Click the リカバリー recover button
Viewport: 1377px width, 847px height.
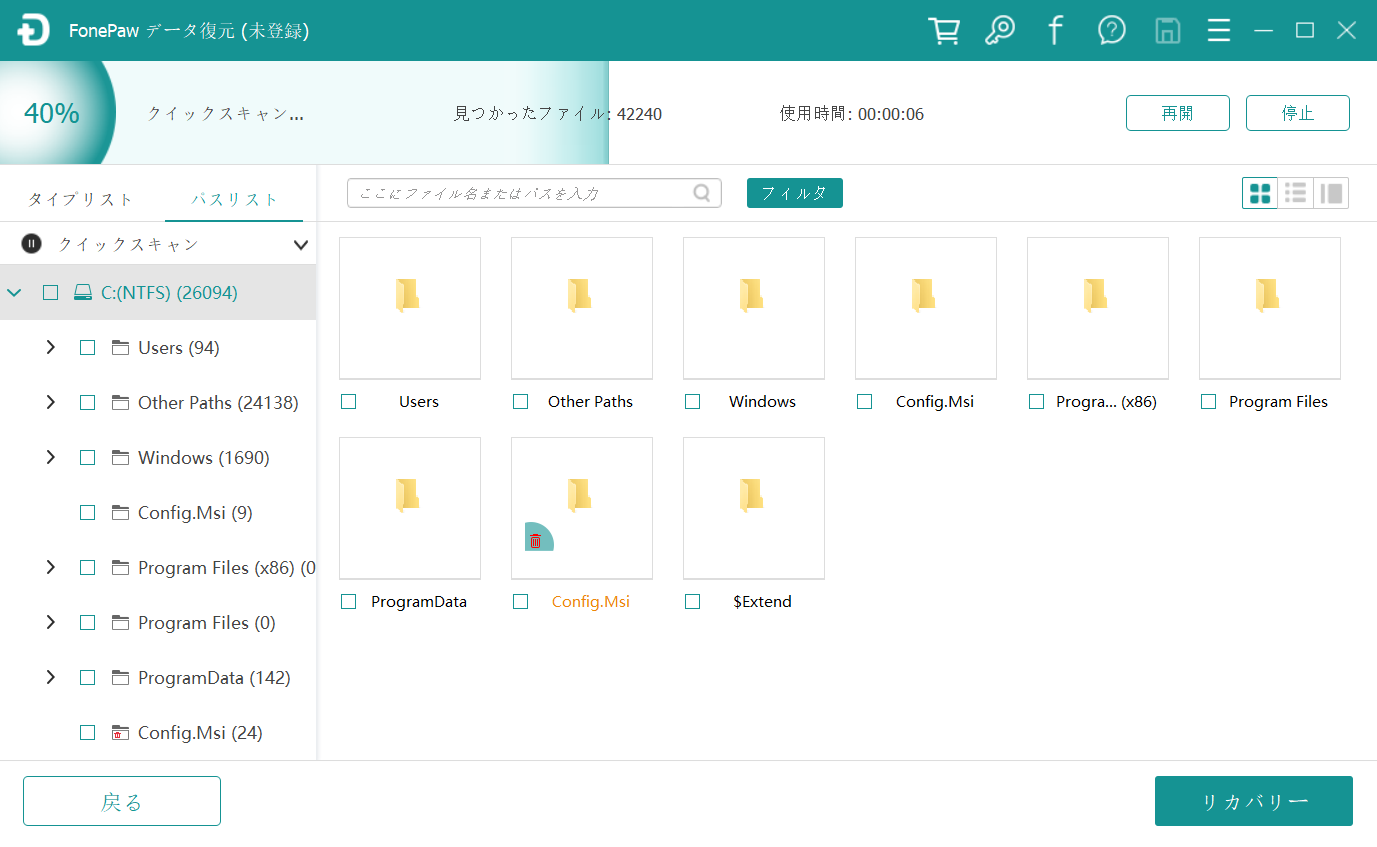pyautogui.click(x=1254, y=801)
